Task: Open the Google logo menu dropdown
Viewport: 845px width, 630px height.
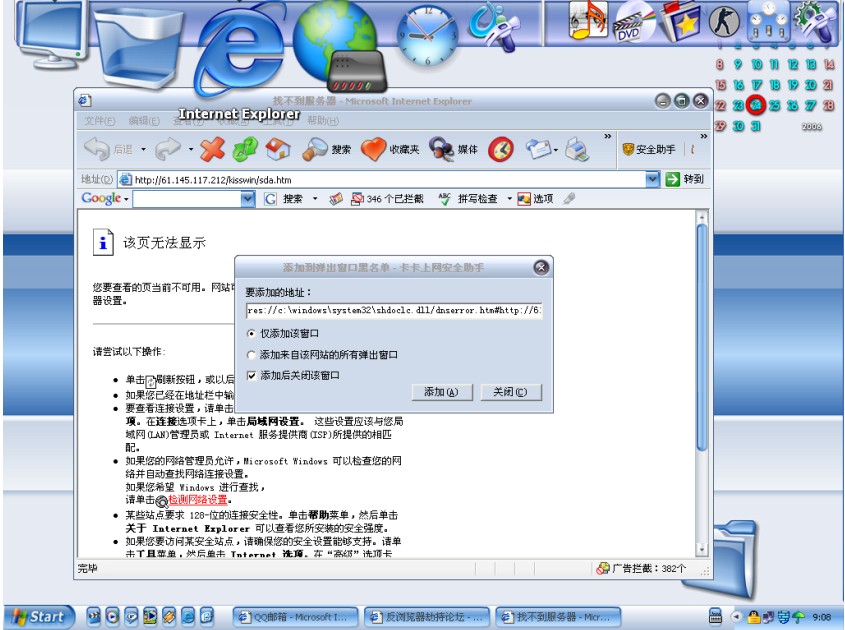Action: (126, 199)
